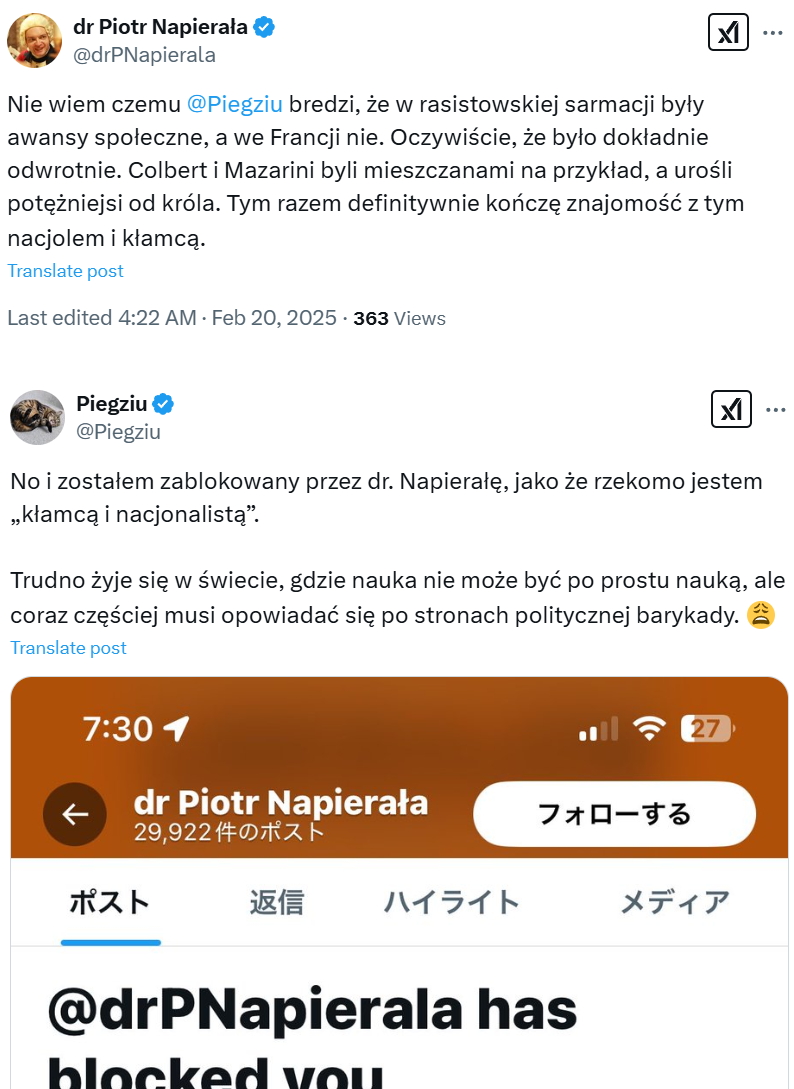This screenshot has width=794, height=1089.
Task: Open the @drPNapierala handle
Action: (x=144, y=55)
